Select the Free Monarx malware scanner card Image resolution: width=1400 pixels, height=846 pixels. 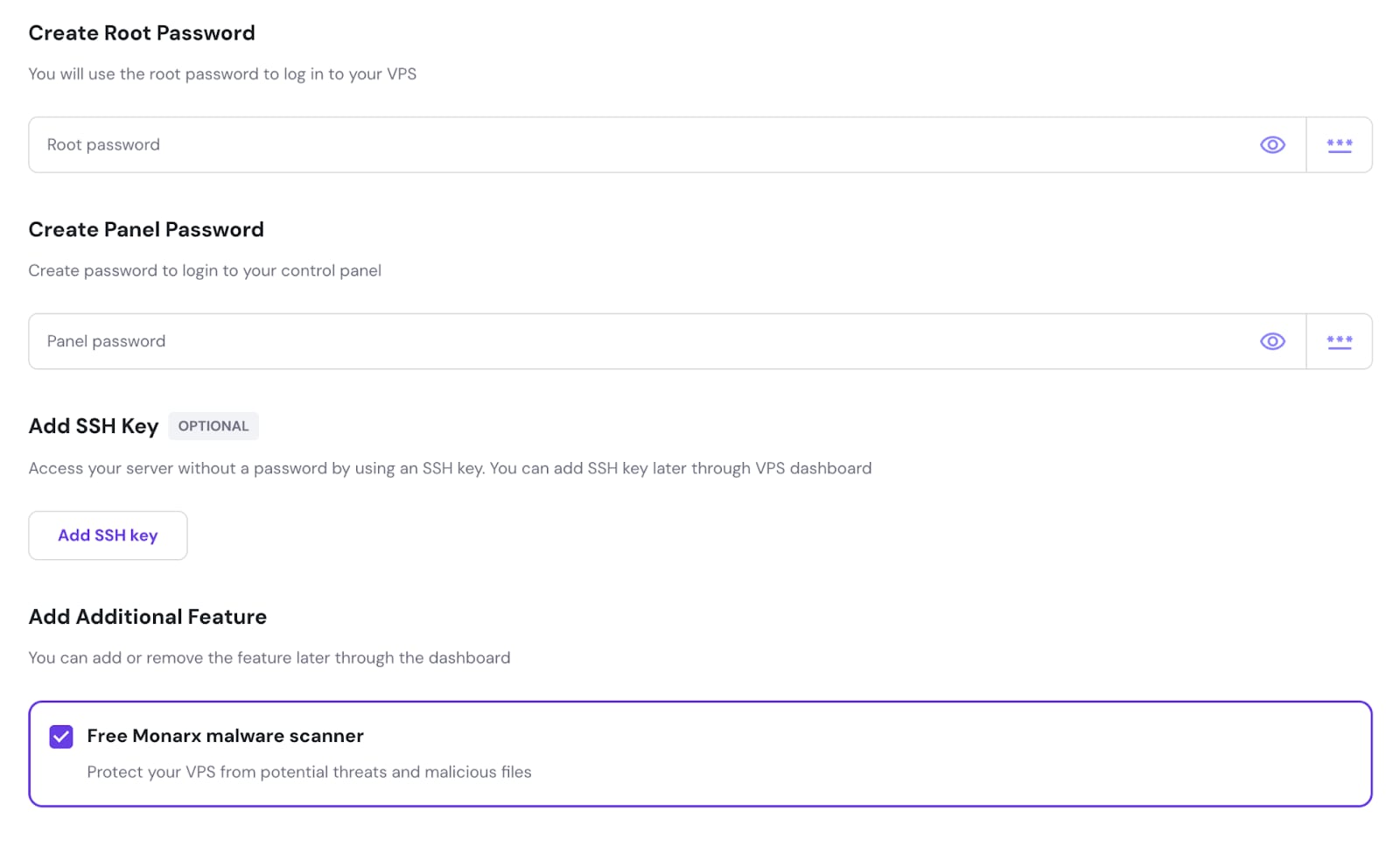[x=700, y=752]
